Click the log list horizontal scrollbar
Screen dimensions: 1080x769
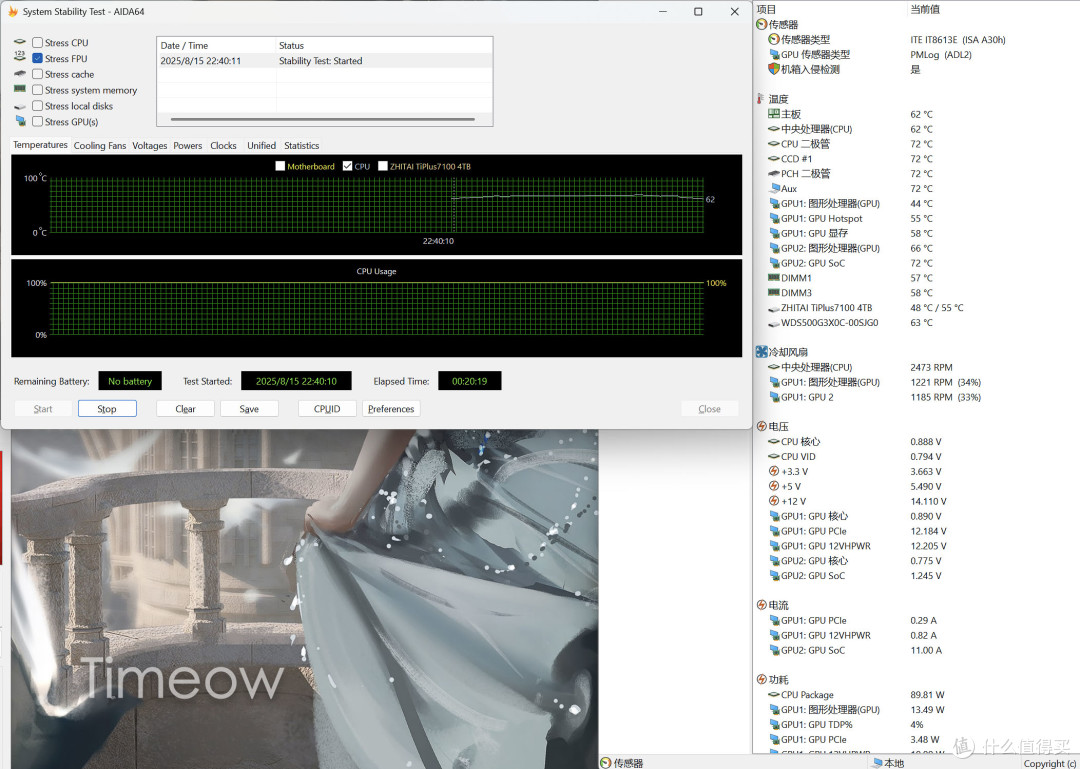[323, 119]
